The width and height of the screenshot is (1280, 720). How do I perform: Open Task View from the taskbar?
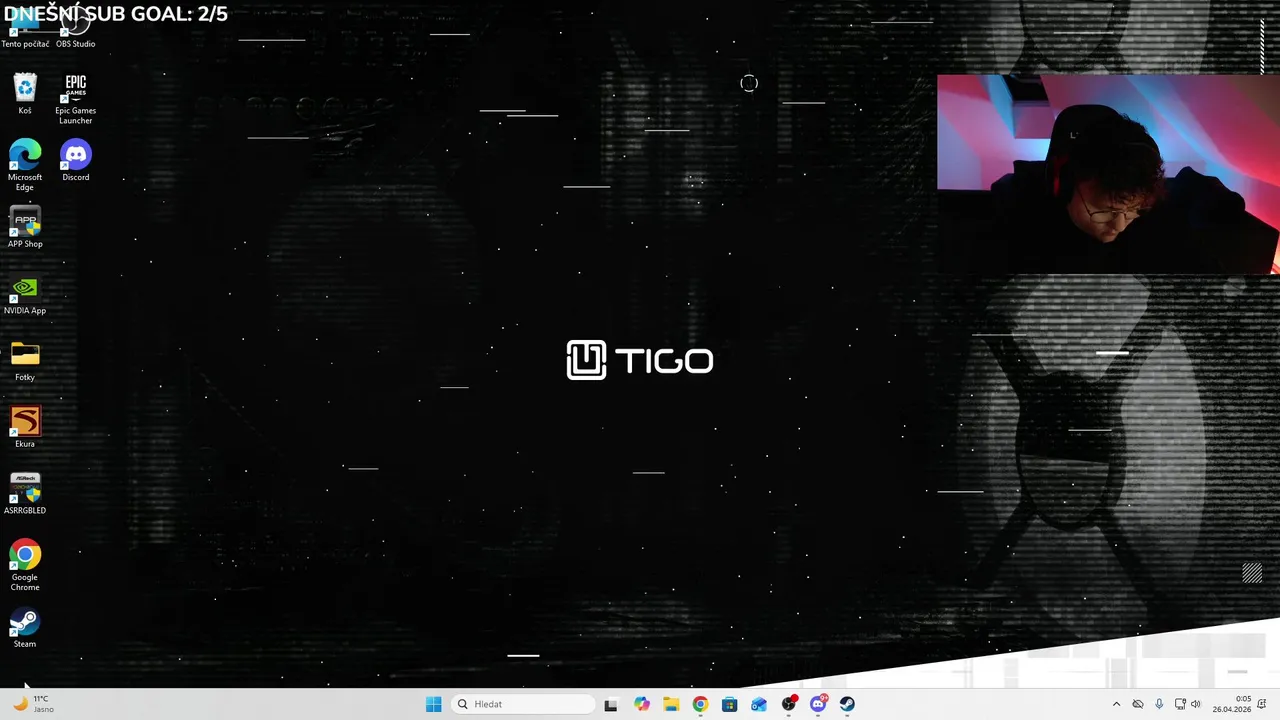(x=611, y=704)
